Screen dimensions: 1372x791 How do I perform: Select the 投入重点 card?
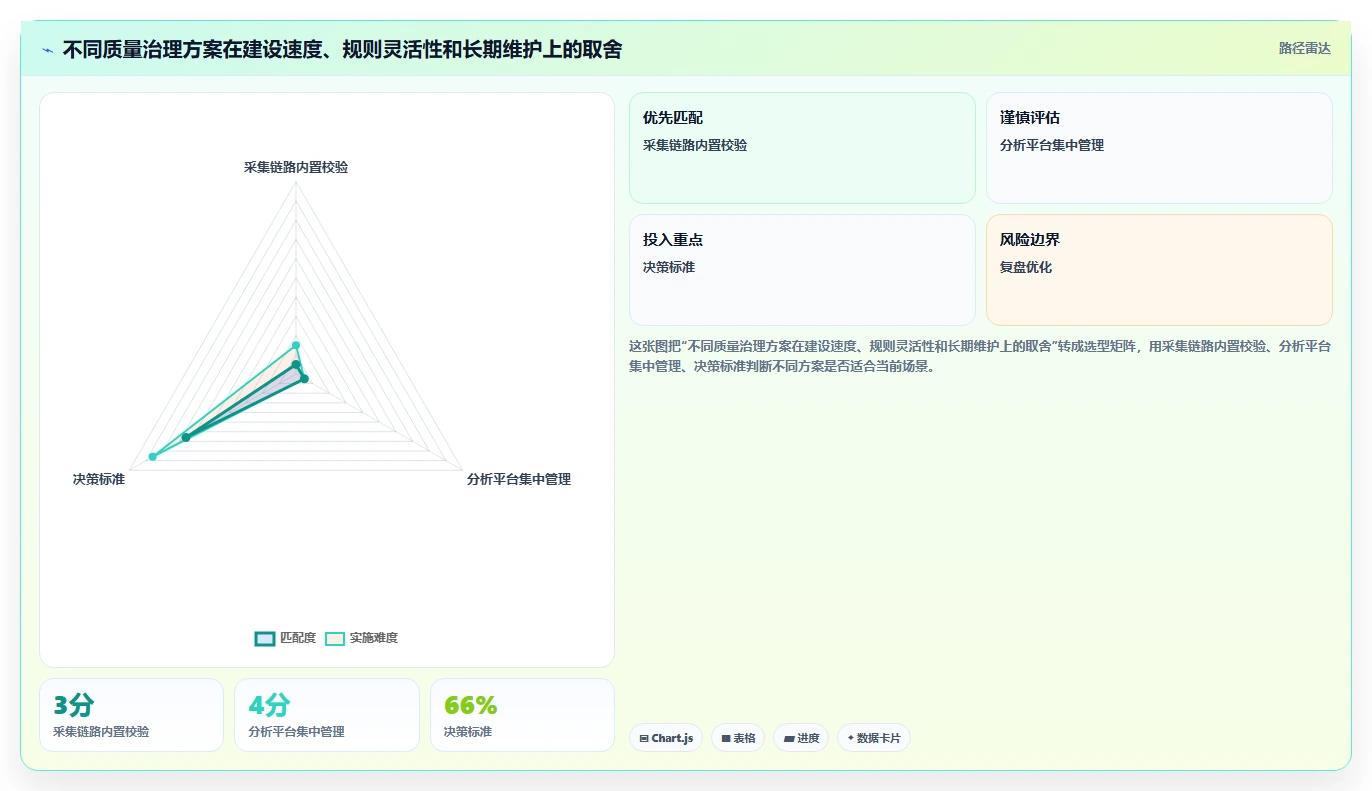pos(802,270)
